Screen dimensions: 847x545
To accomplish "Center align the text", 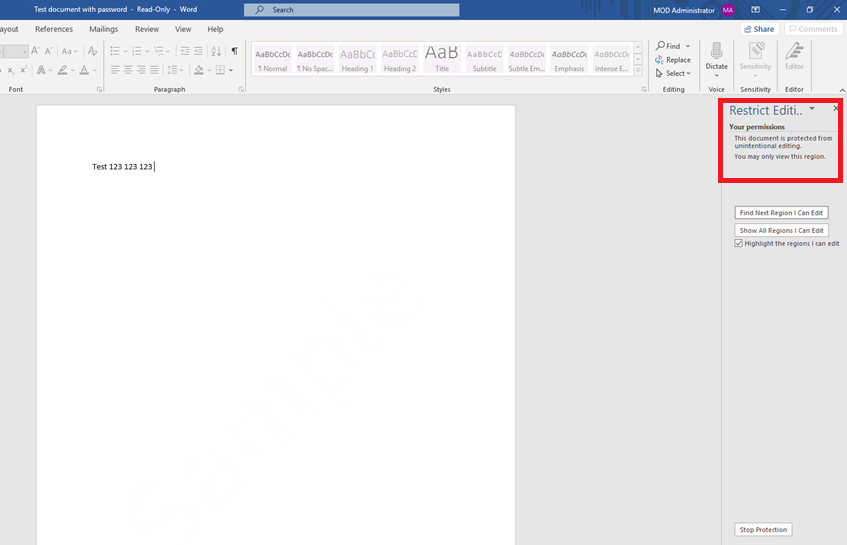I will point(128,70).
